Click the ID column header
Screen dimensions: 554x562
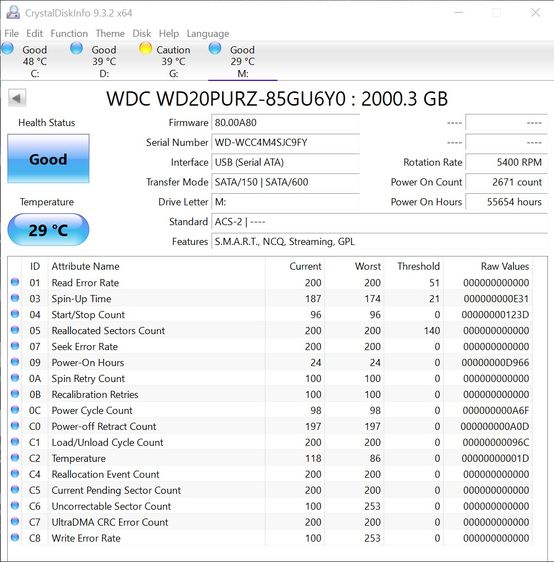[x=35, y=266]
